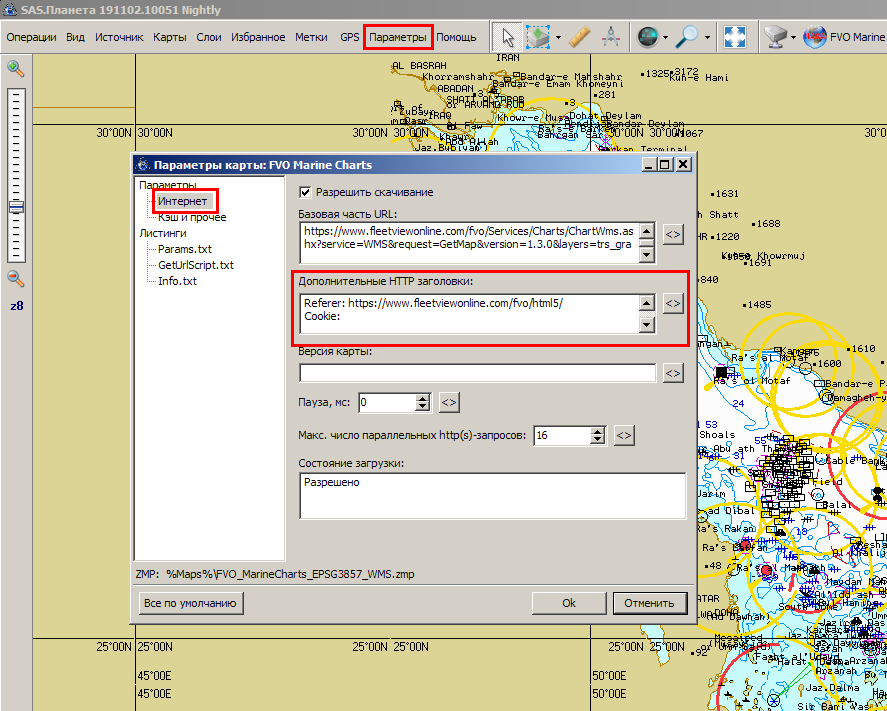This screenshot has height=711, width=887.
Task: Increase the 'Пауза, мс' value with up arrow
Action: click(x=423, y=398)
